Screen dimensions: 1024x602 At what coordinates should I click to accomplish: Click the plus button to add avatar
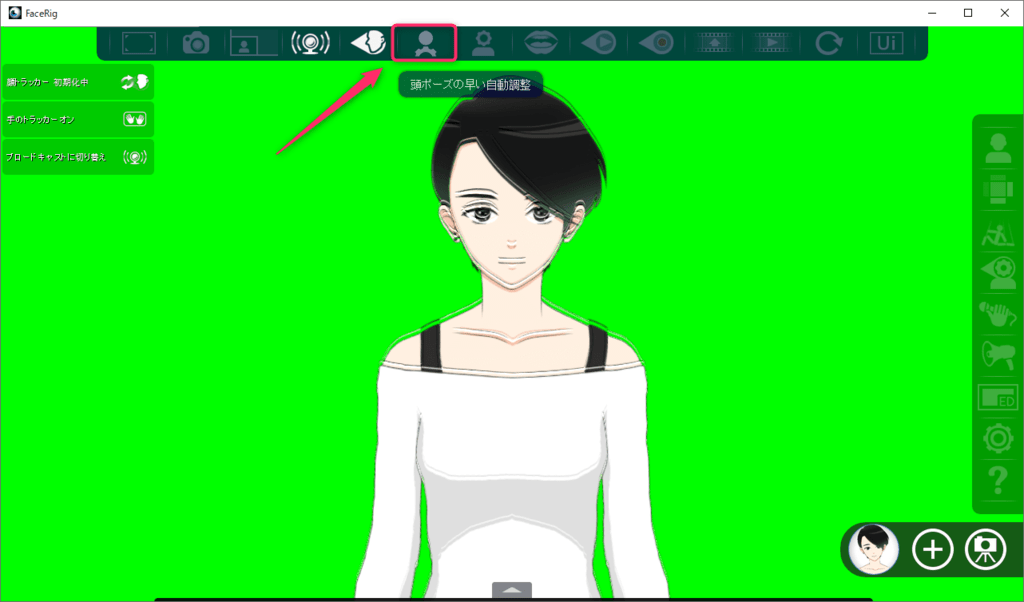pos(932,549)
